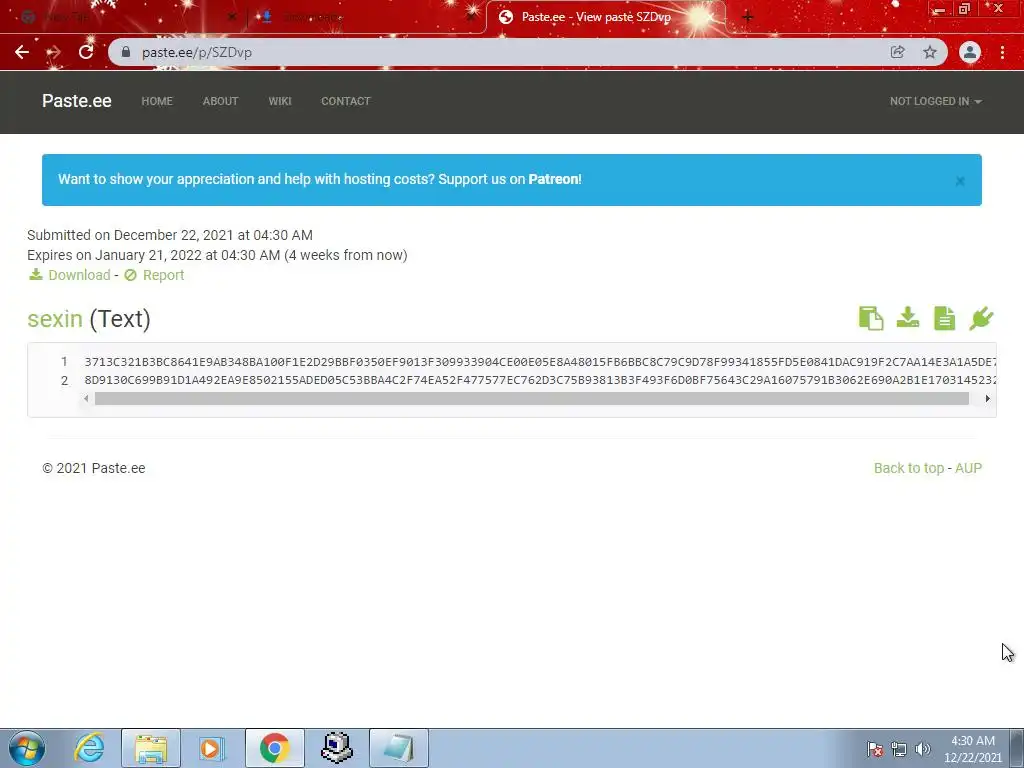The height and width of the screenshot is (768, 1024).
Task: Click scroll right arrow of code box
Action: [x=987, y=398]
